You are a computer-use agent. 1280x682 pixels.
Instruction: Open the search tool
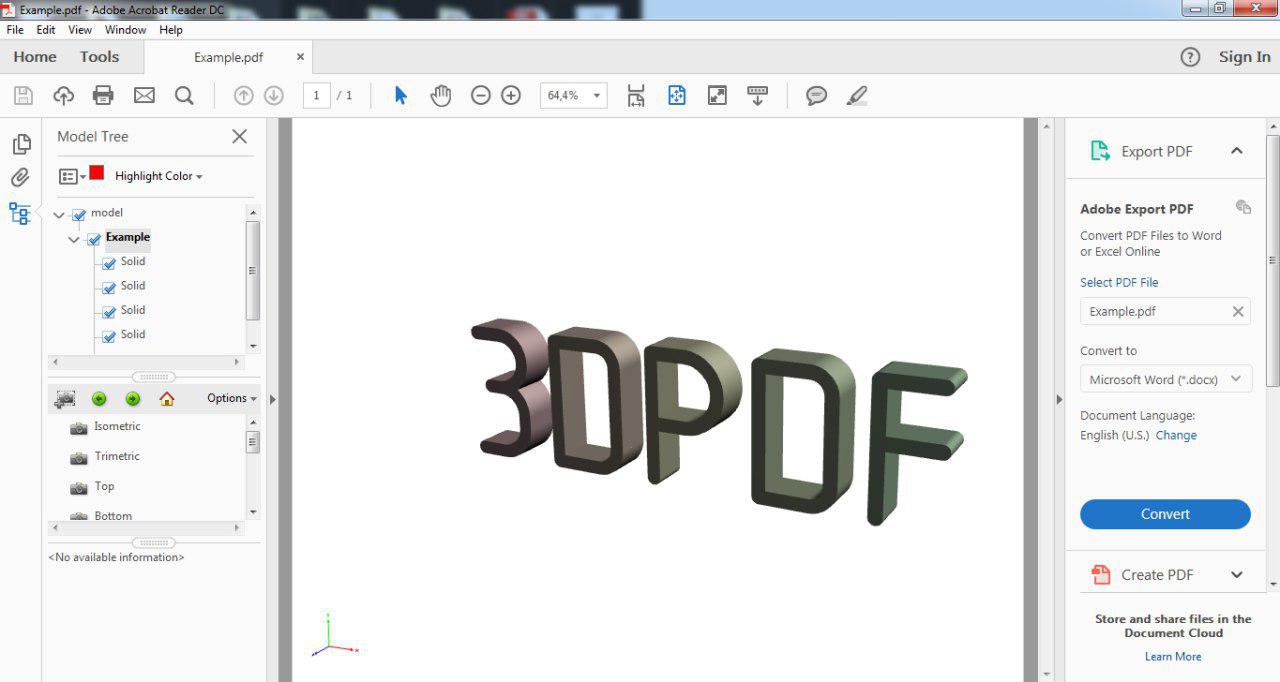(x=184, y=95)
